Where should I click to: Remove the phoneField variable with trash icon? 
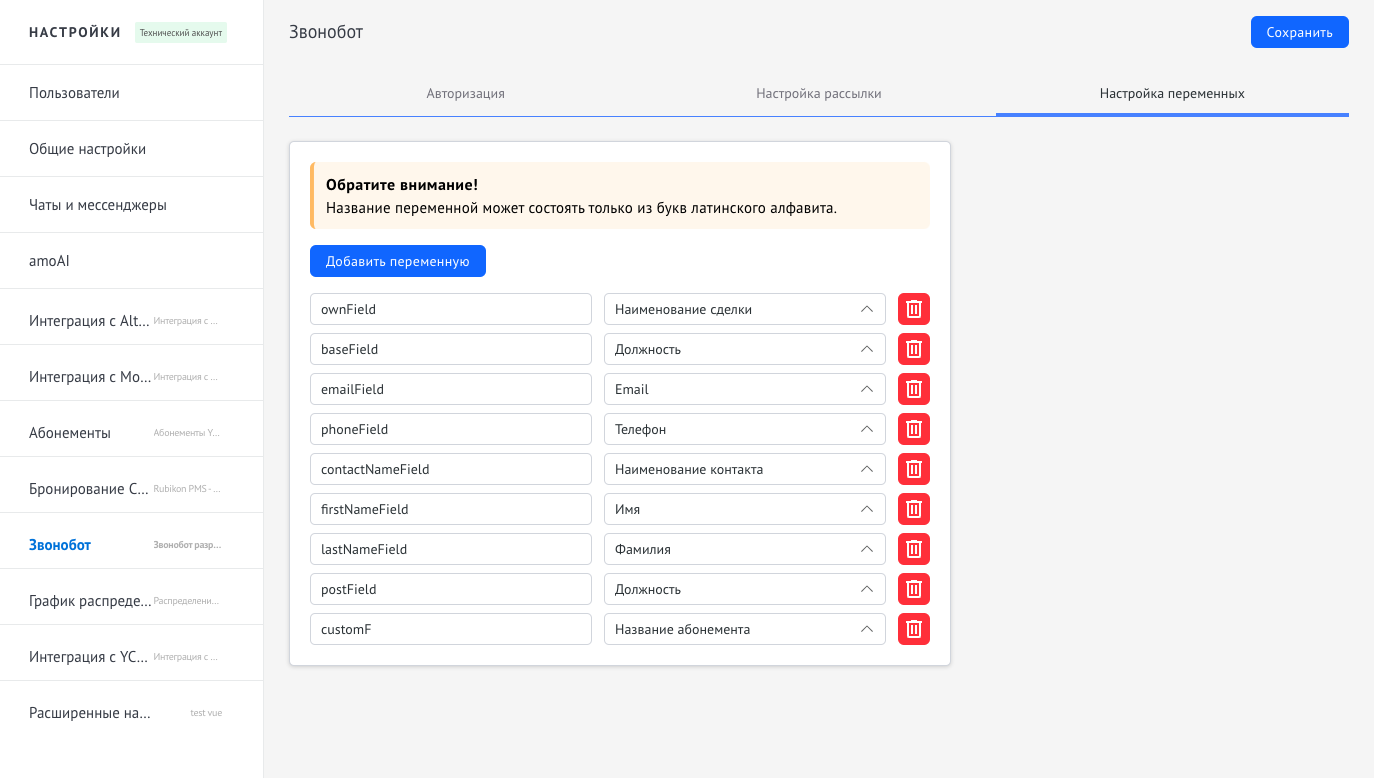(914, 429)
